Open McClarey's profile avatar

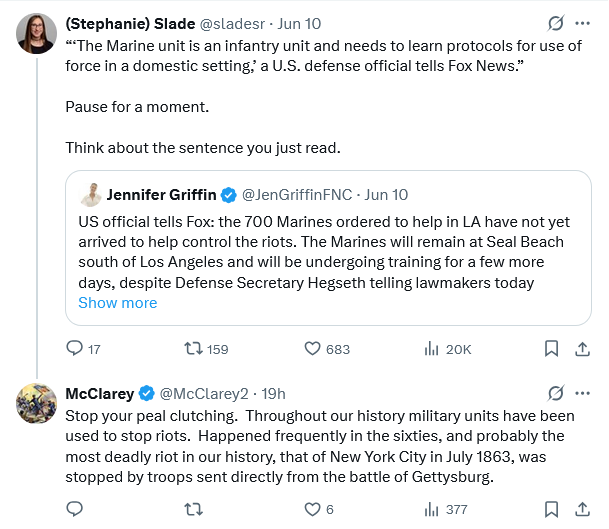(x=37, y=402)
